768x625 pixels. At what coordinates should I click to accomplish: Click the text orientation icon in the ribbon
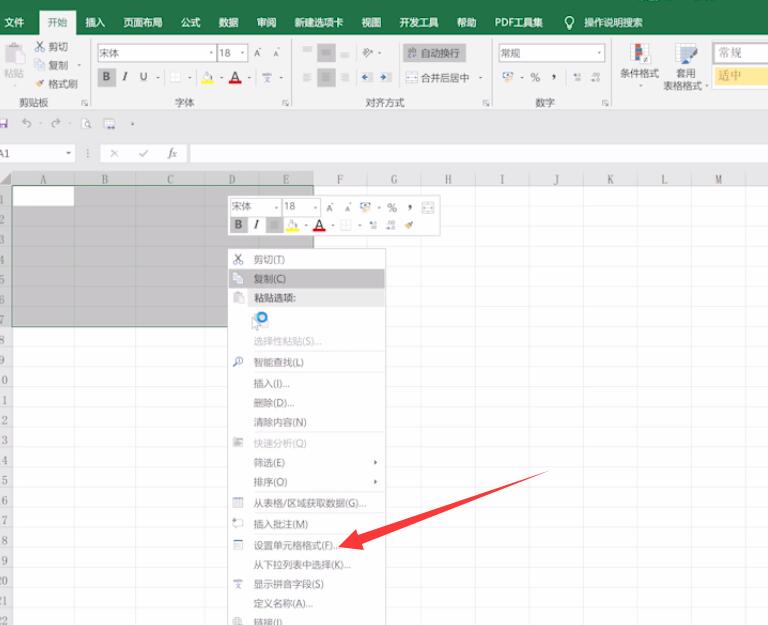click(x=368, y=52)
